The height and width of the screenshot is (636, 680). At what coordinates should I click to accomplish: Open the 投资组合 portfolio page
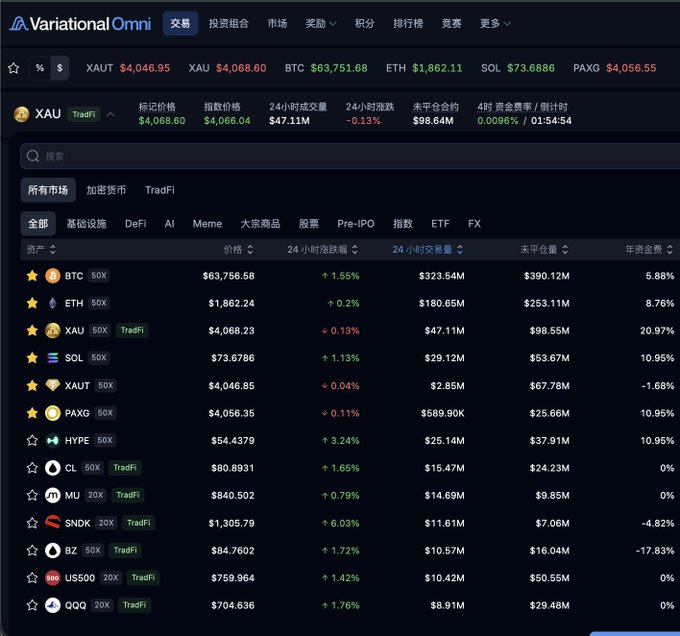click(229, 23)
